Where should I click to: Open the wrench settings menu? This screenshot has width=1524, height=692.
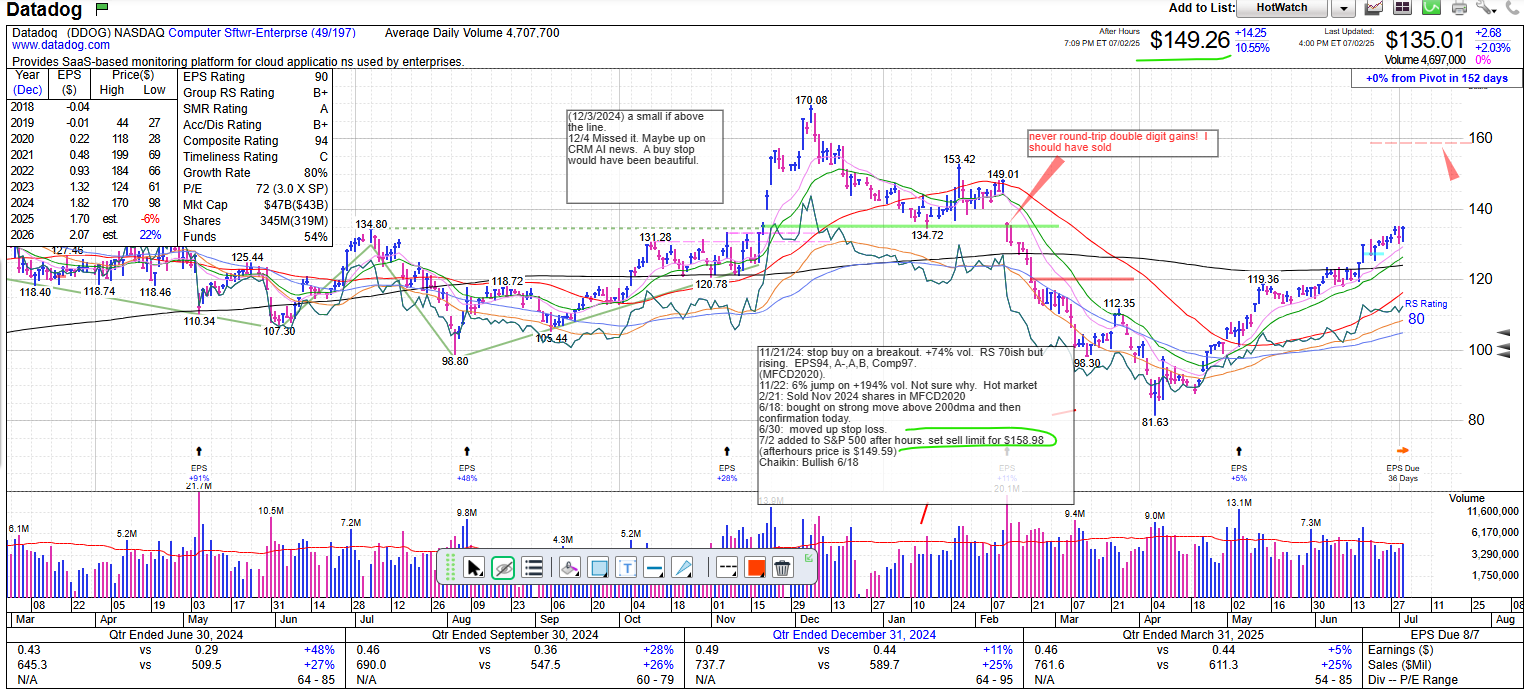tap(1485, 8)
